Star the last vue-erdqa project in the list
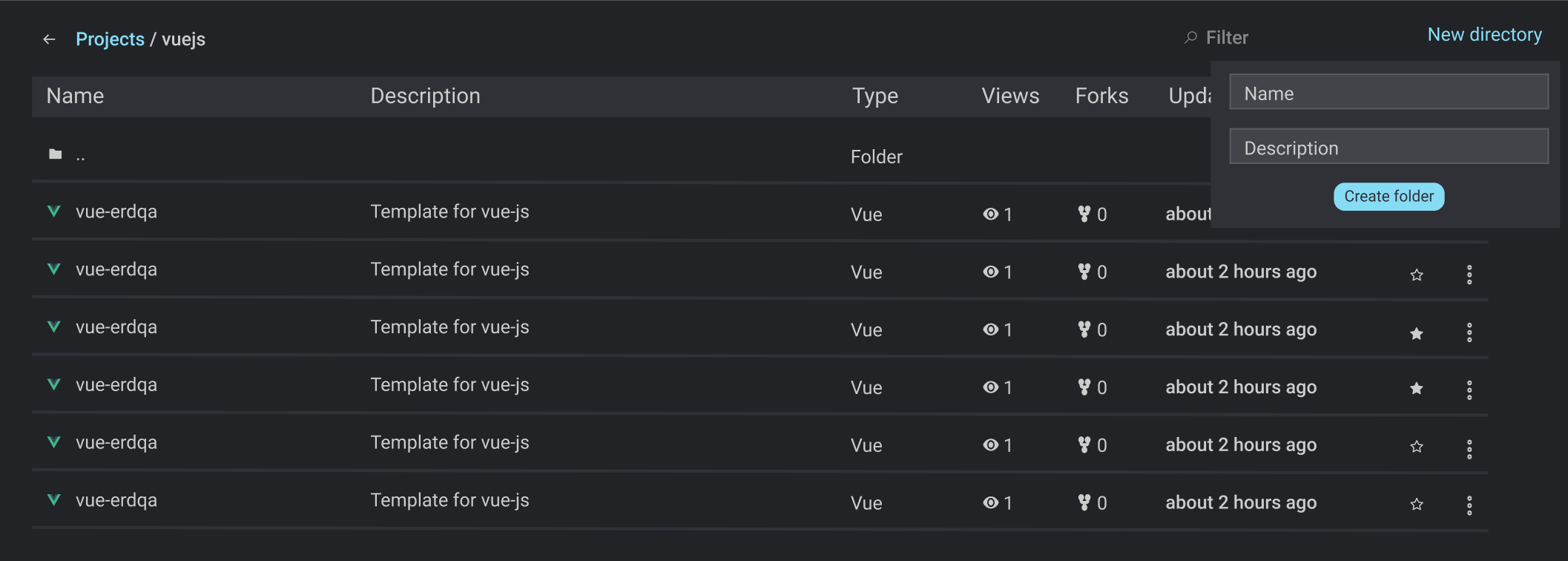Screen dimensions: 1568x561 pos(1417,505)
